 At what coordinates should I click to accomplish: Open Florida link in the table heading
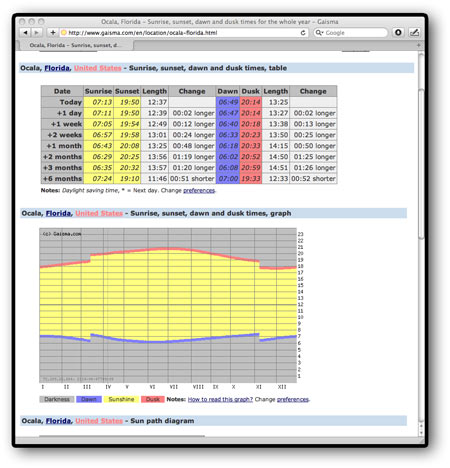click(57, 68)
